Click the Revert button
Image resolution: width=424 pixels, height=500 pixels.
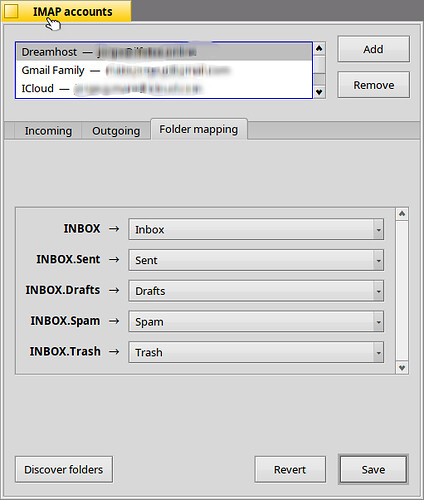290,470
